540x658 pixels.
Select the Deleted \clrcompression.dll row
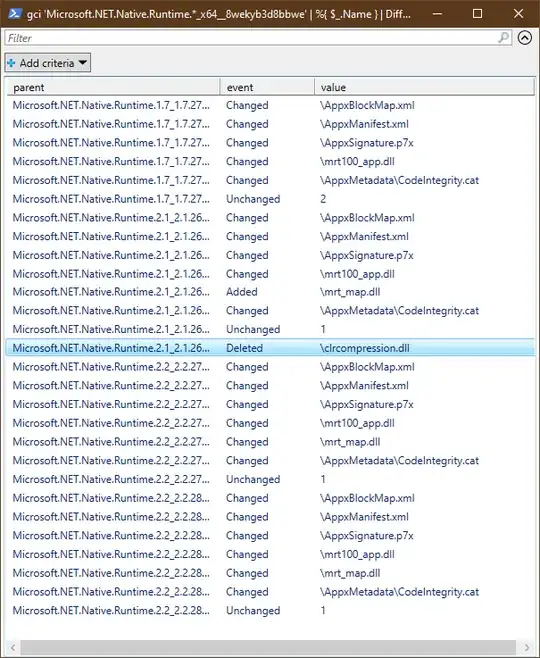point(270,348)
